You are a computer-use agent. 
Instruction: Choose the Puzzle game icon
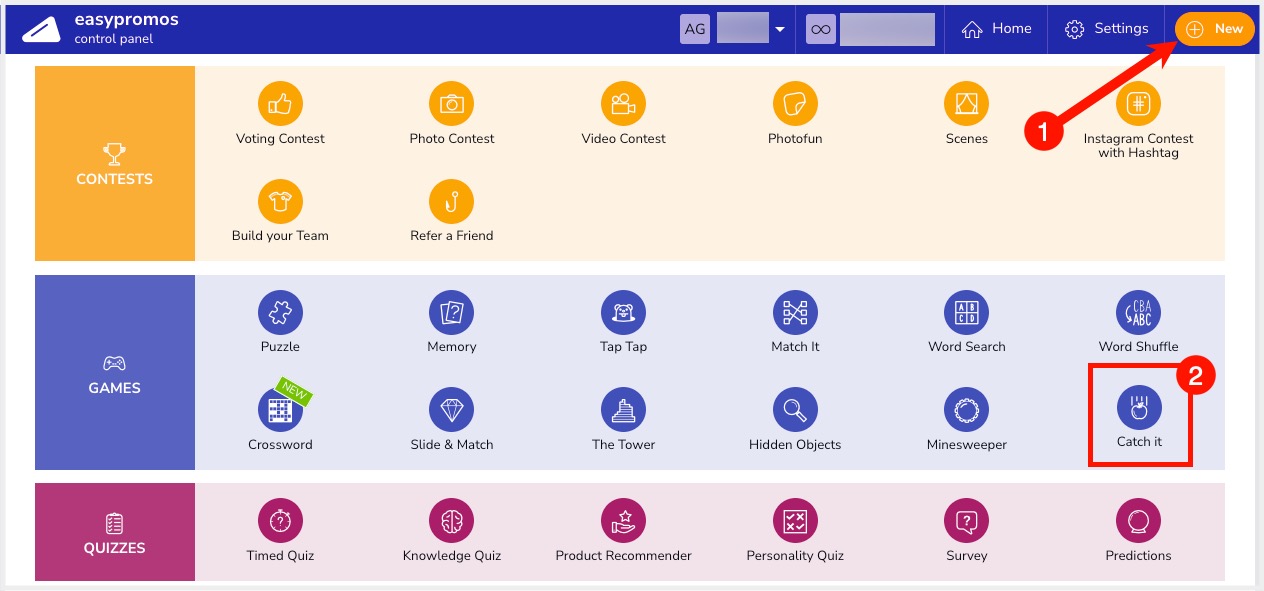280,312
